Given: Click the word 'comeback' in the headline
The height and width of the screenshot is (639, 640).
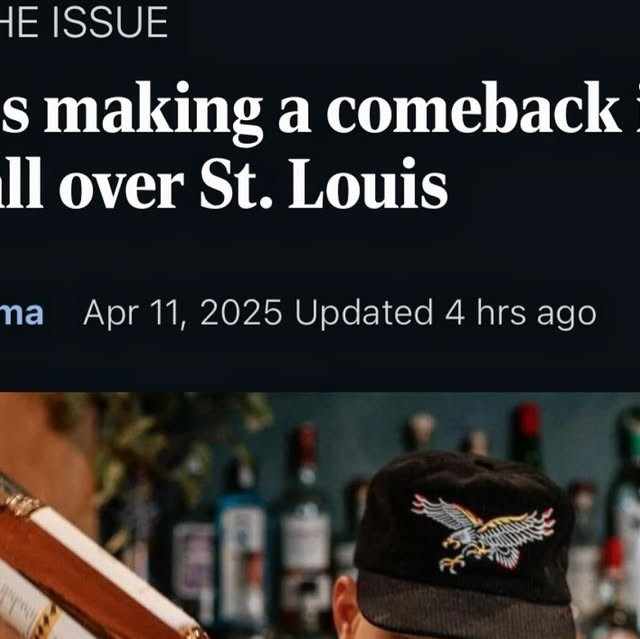Looking at the screenshot, I should coord(474,108).
